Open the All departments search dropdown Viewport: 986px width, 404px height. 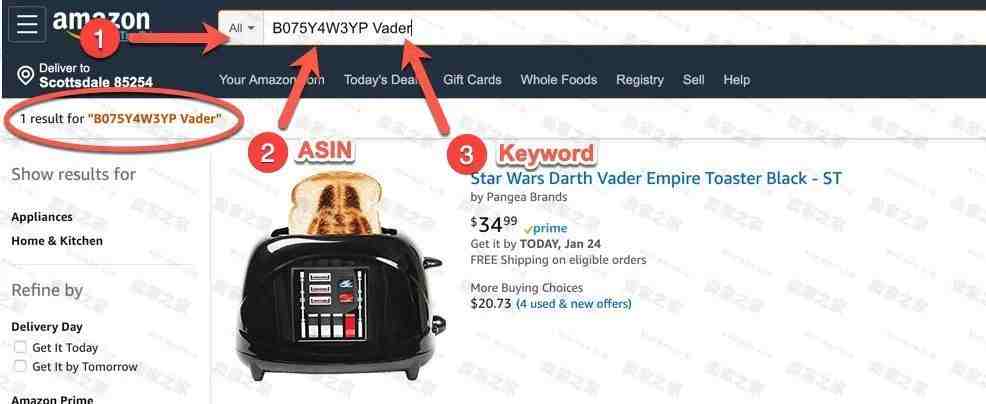click(x=241, y=28)
